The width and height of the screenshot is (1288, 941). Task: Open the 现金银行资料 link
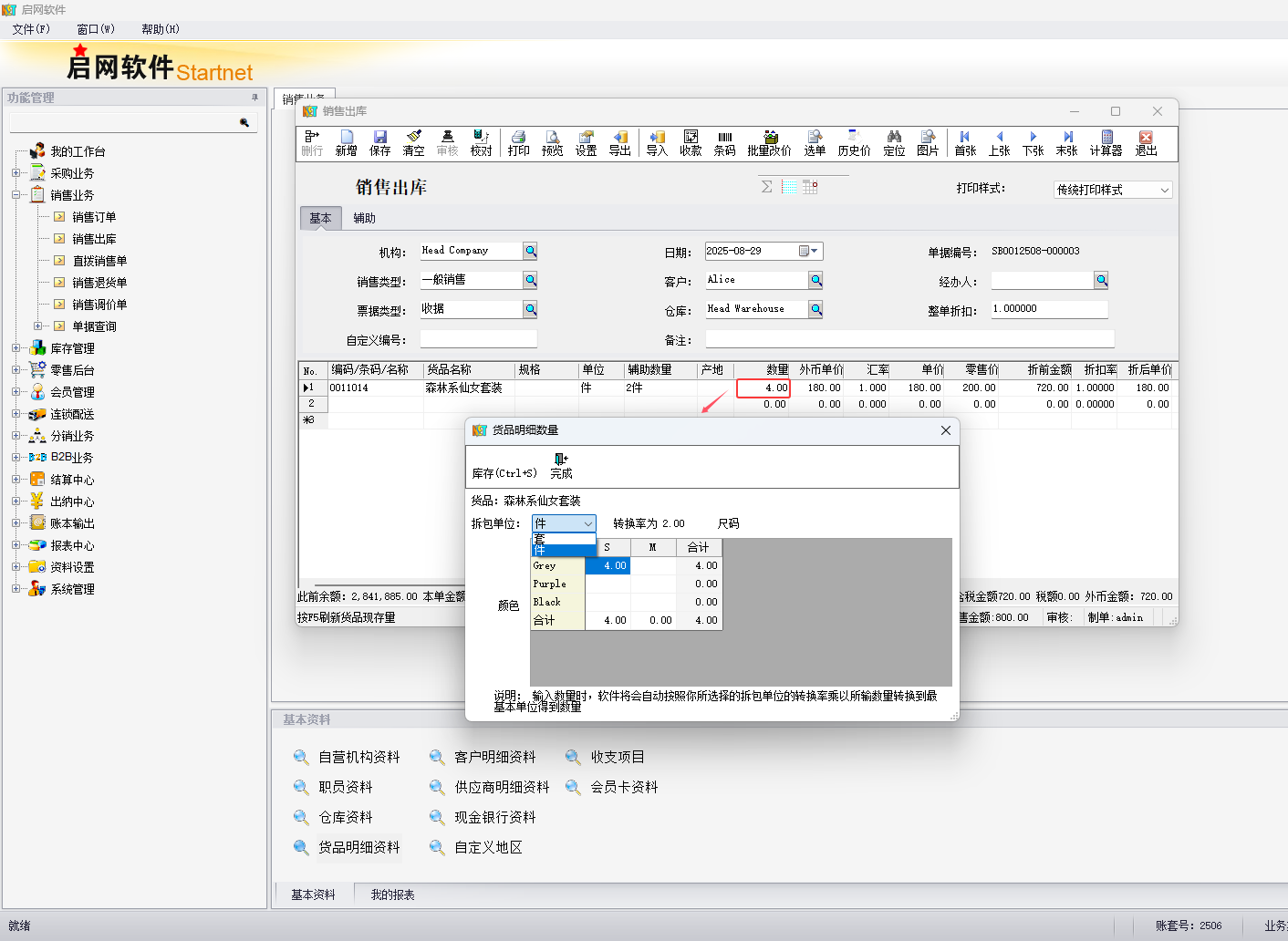click(495, 817)
